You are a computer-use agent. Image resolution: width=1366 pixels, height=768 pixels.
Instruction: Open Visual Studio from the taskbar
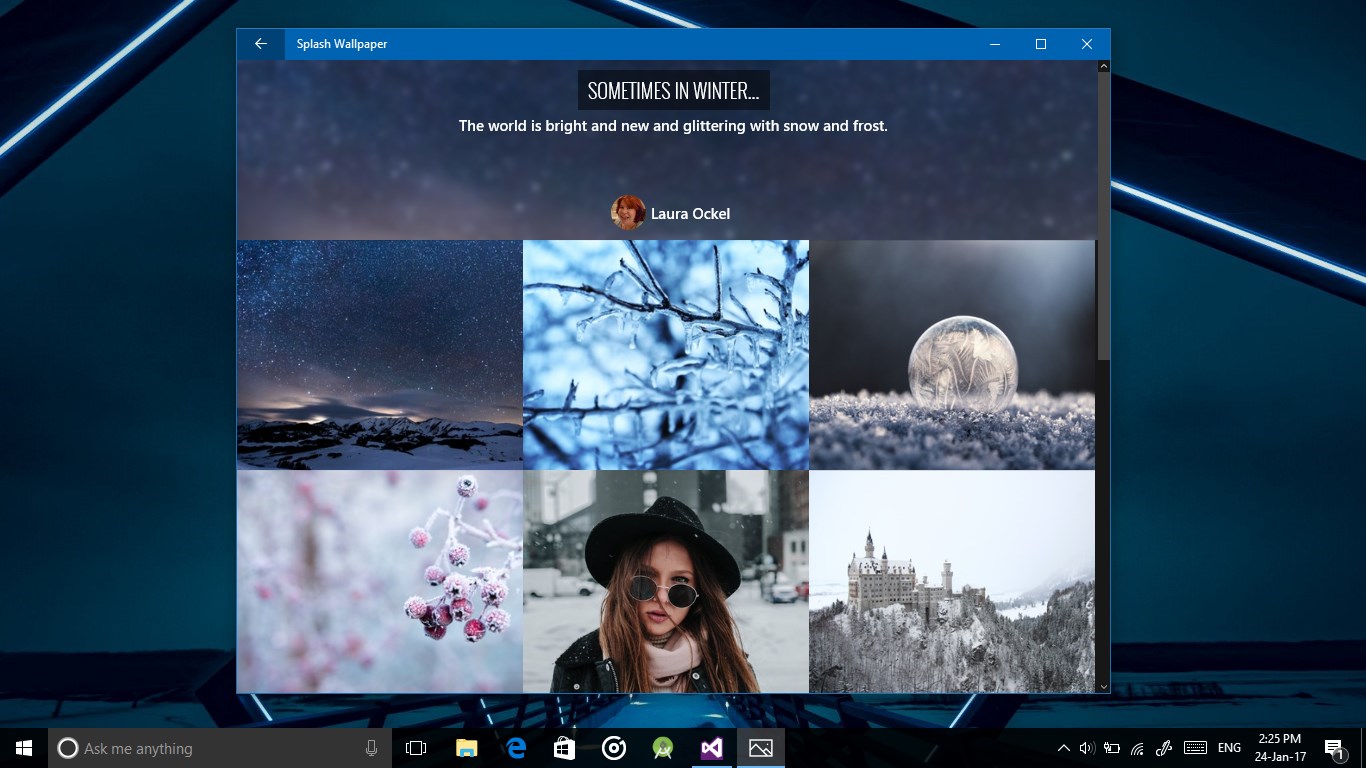711,748
